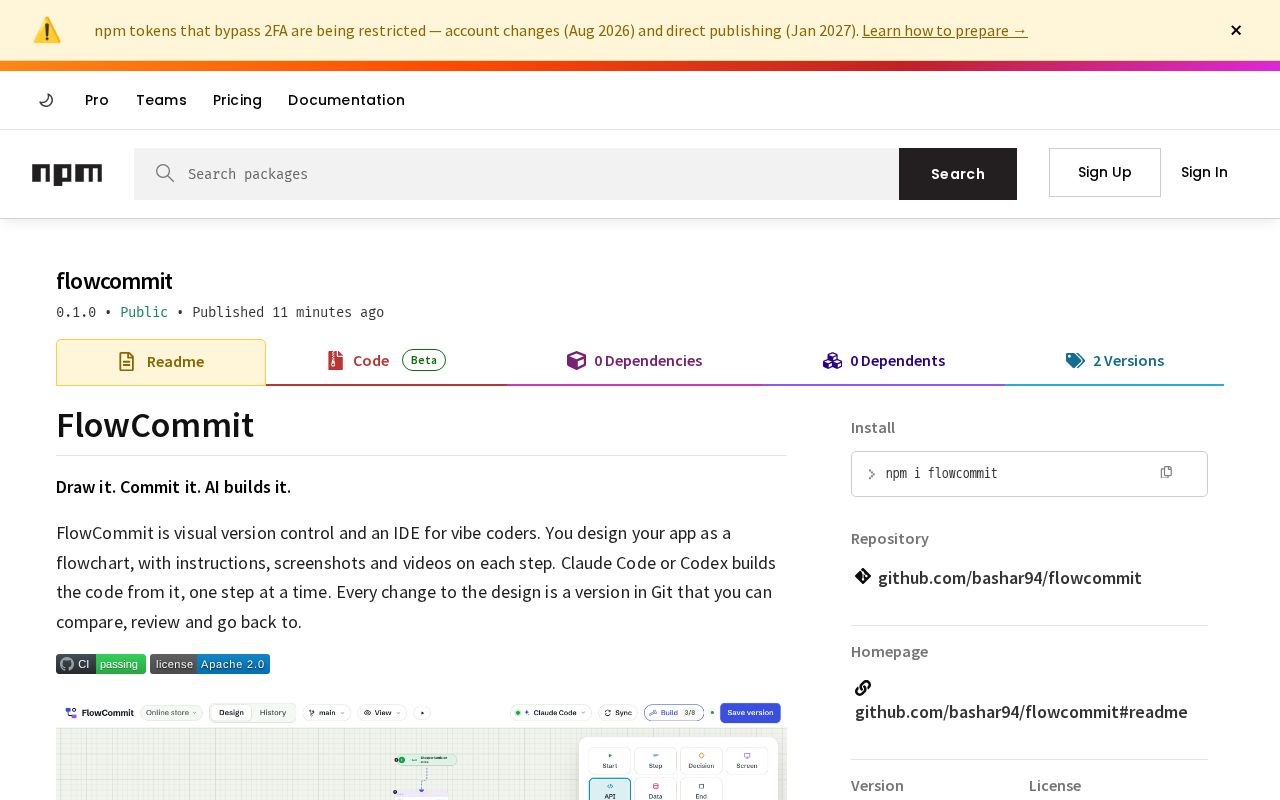Open the 0 Dependents tab
The image size is (1280, 800).
pyautogui.click(x=884, y=361)
